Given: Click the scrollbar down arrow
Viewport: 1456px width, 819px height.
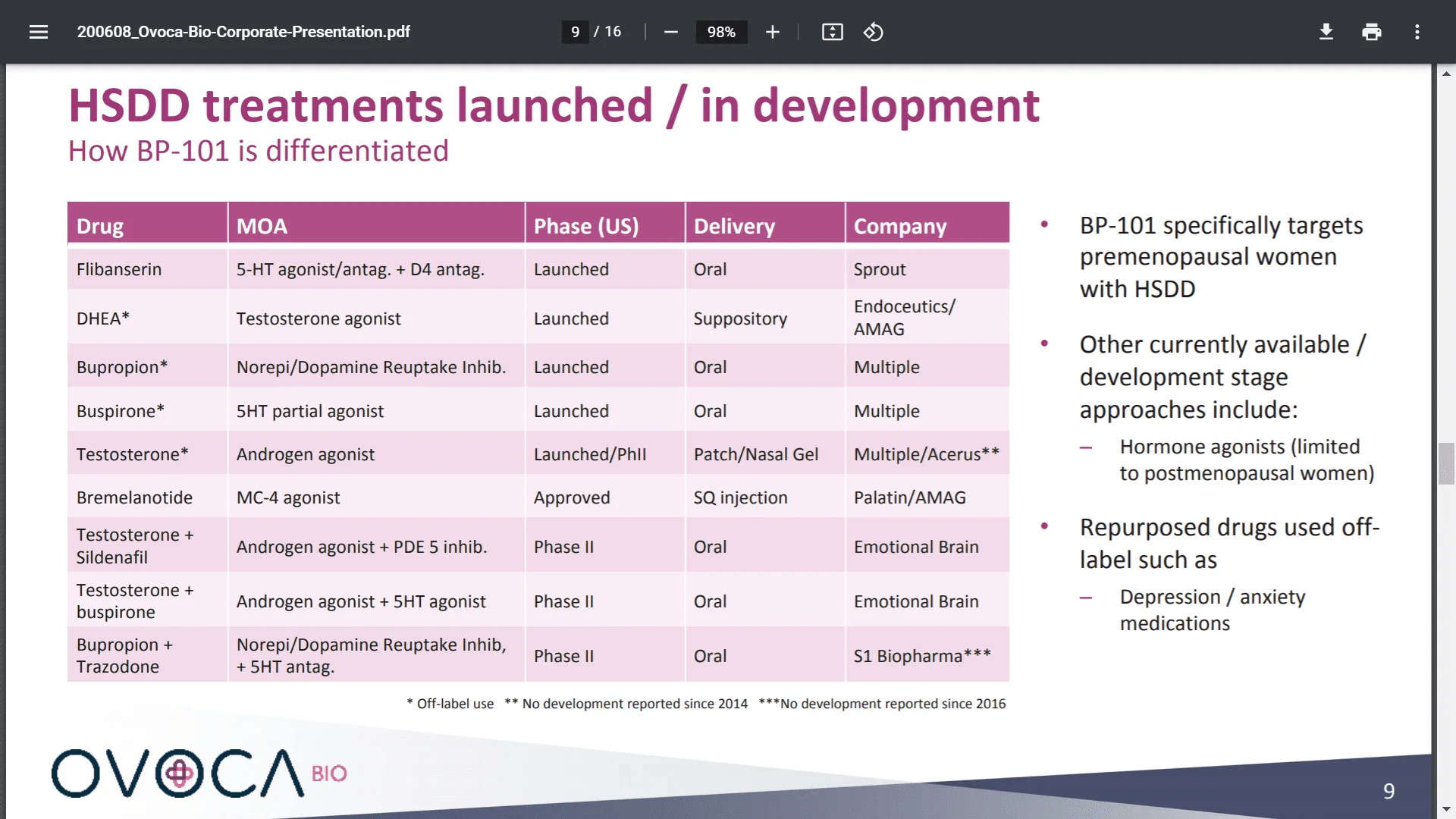Looking at the screenshot, I should pyautogui.click(x=1446, y=809).
